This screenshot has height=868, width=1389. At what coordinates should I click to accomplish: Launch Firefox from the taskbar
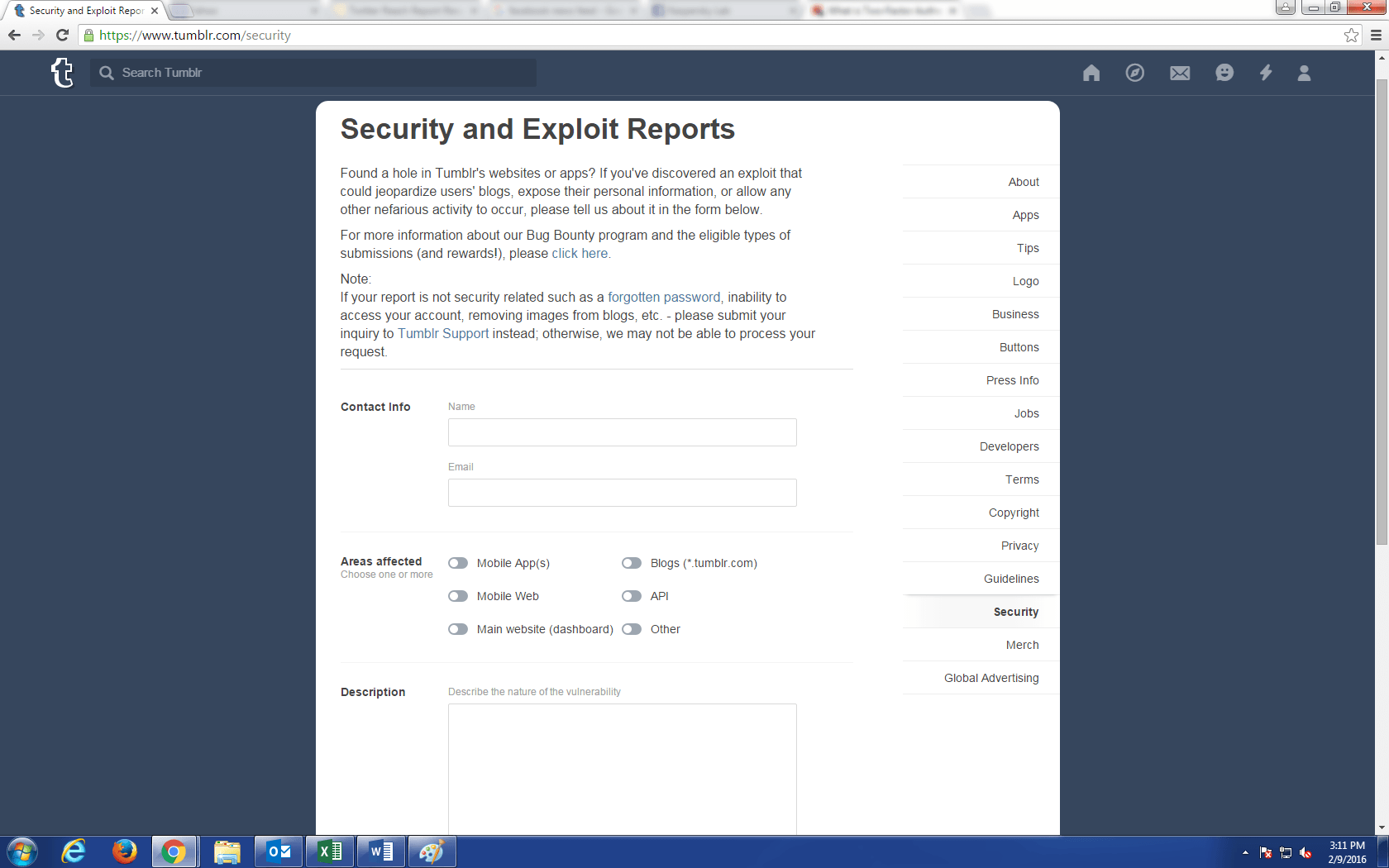click(124, 851)
